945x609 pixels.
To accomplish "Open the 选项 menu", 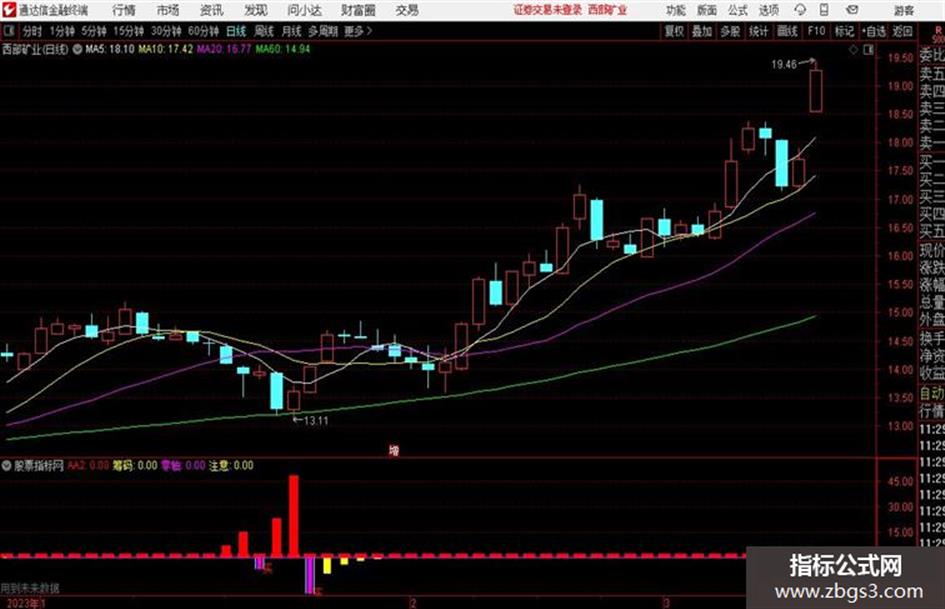I will pyautogui.click(x=768, y=10).
